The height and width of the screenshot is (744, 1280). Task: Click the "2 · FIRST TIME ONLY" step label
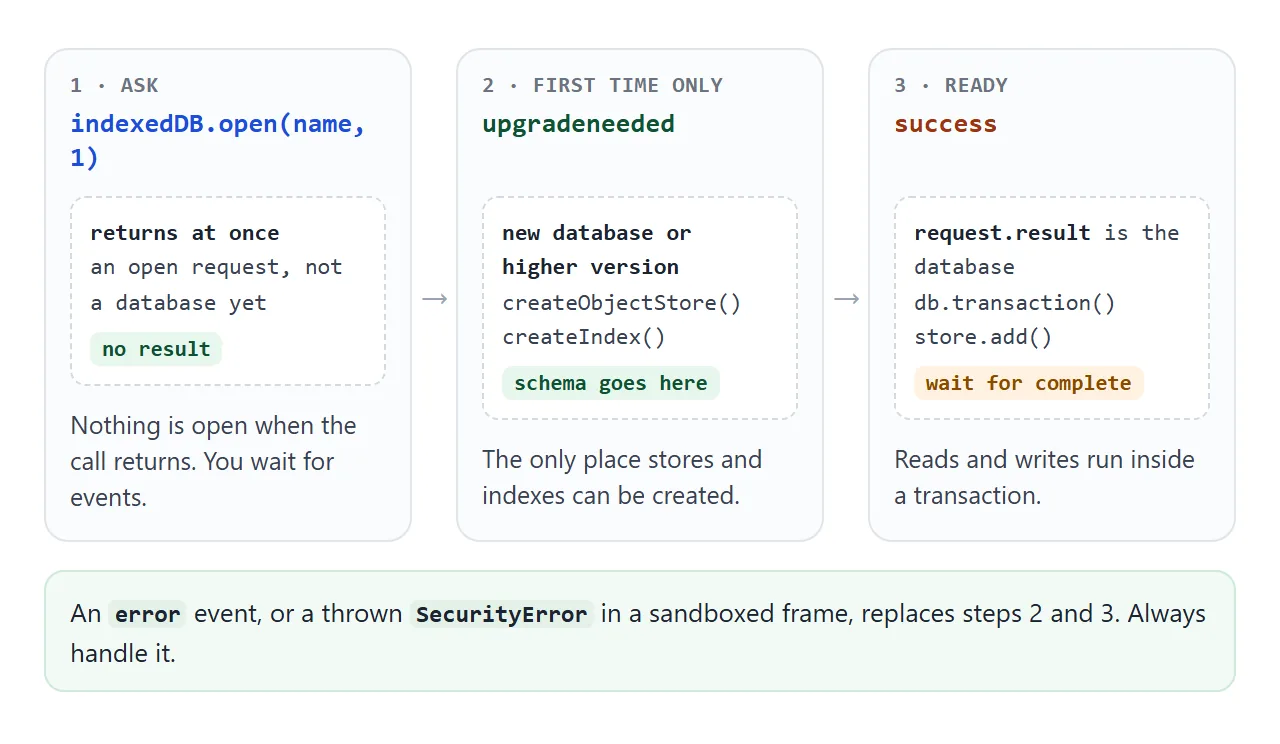[x=602, y=85]
